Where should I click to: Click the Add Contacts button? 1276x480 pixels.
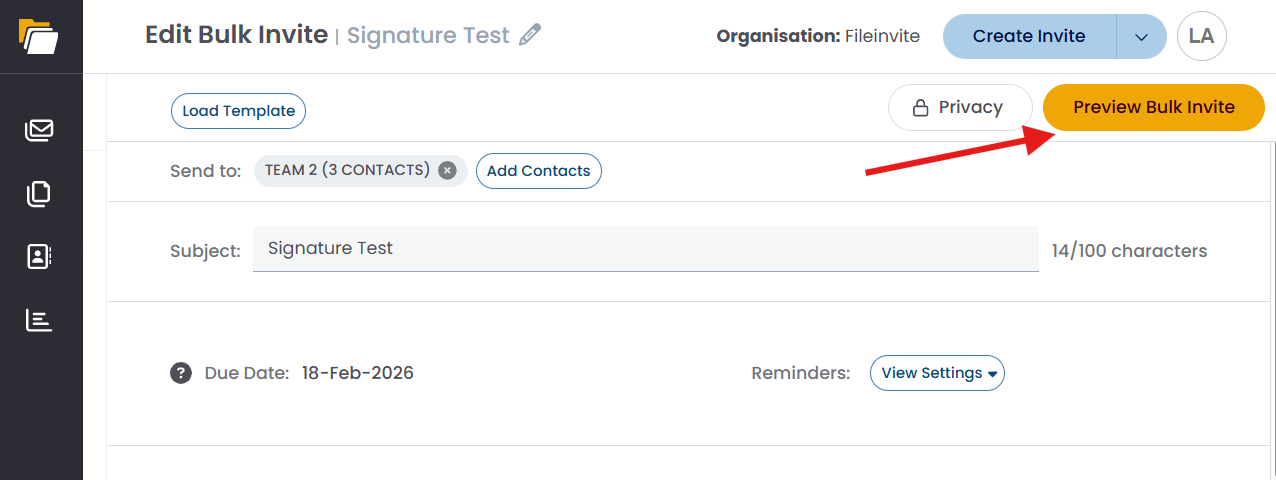click(x=538, y=171)
